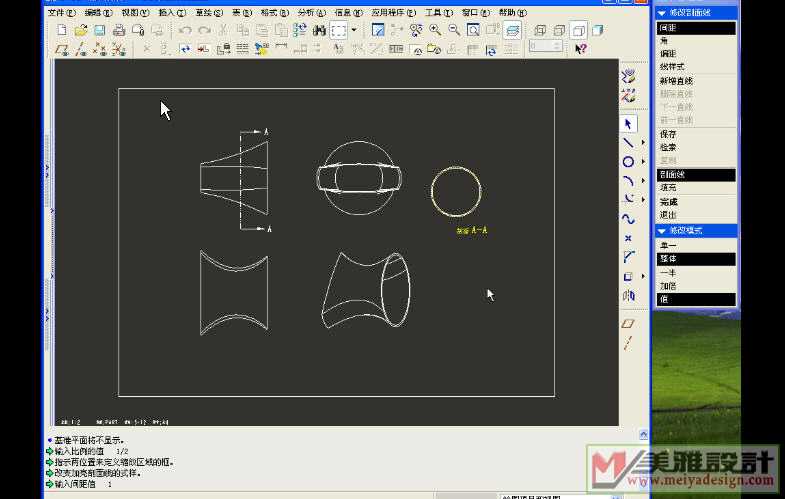Click the context help question-arrow icon
Viewport: 785px width, 499px height.
click(x=581, y=48)
